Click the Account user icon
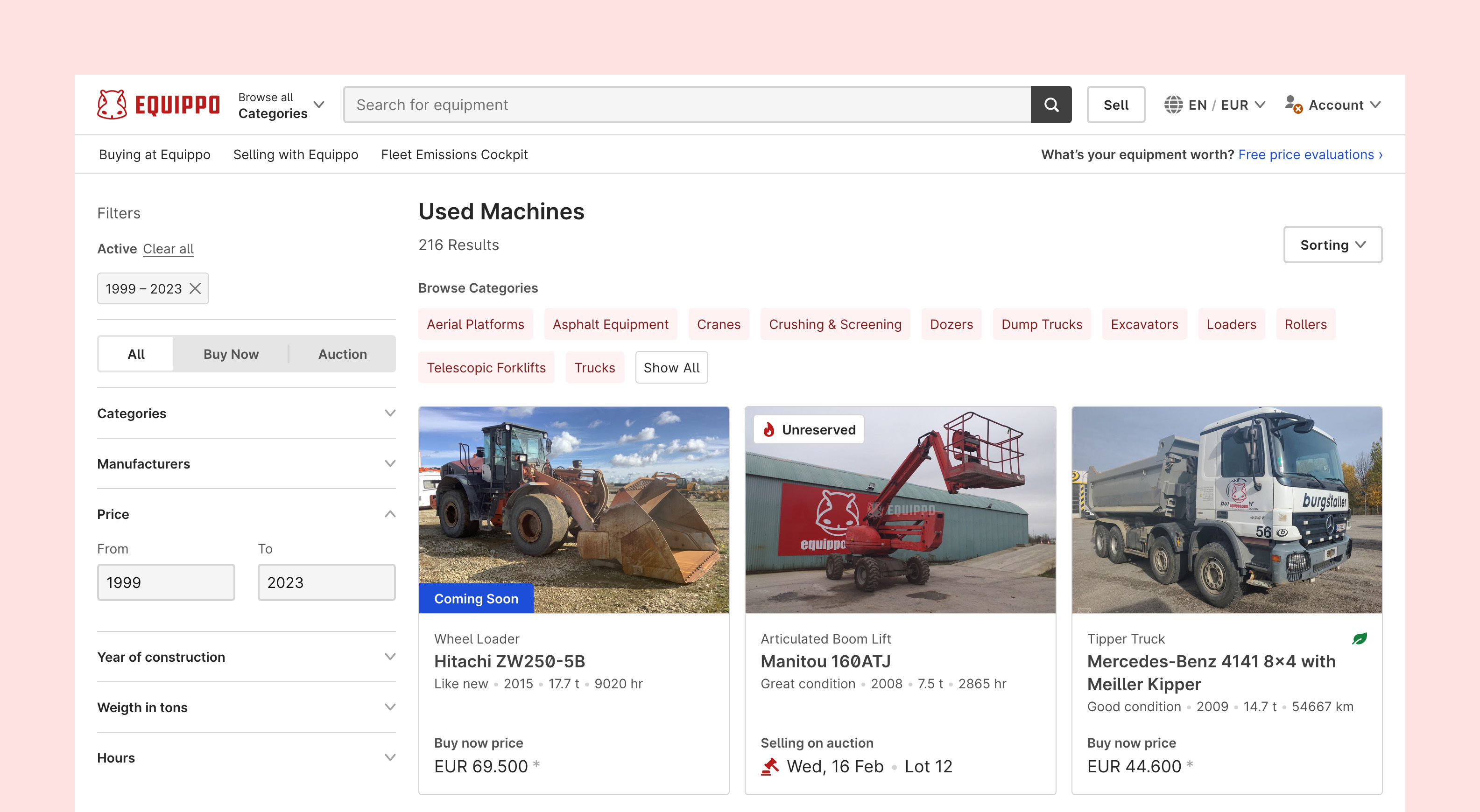 click(x=1293, y=105)
